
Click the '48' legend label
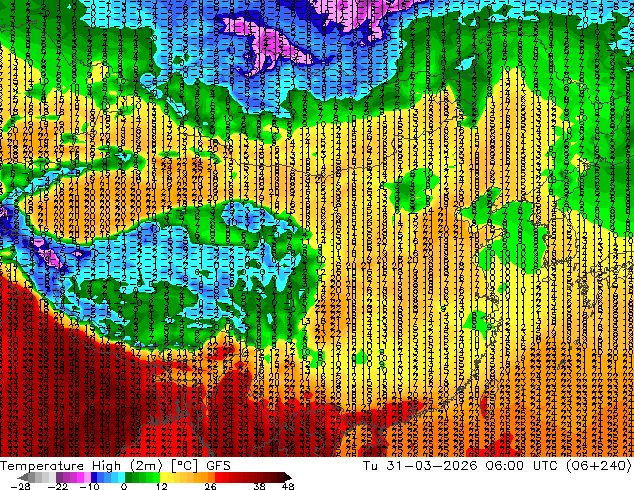[x=288, y=486]
